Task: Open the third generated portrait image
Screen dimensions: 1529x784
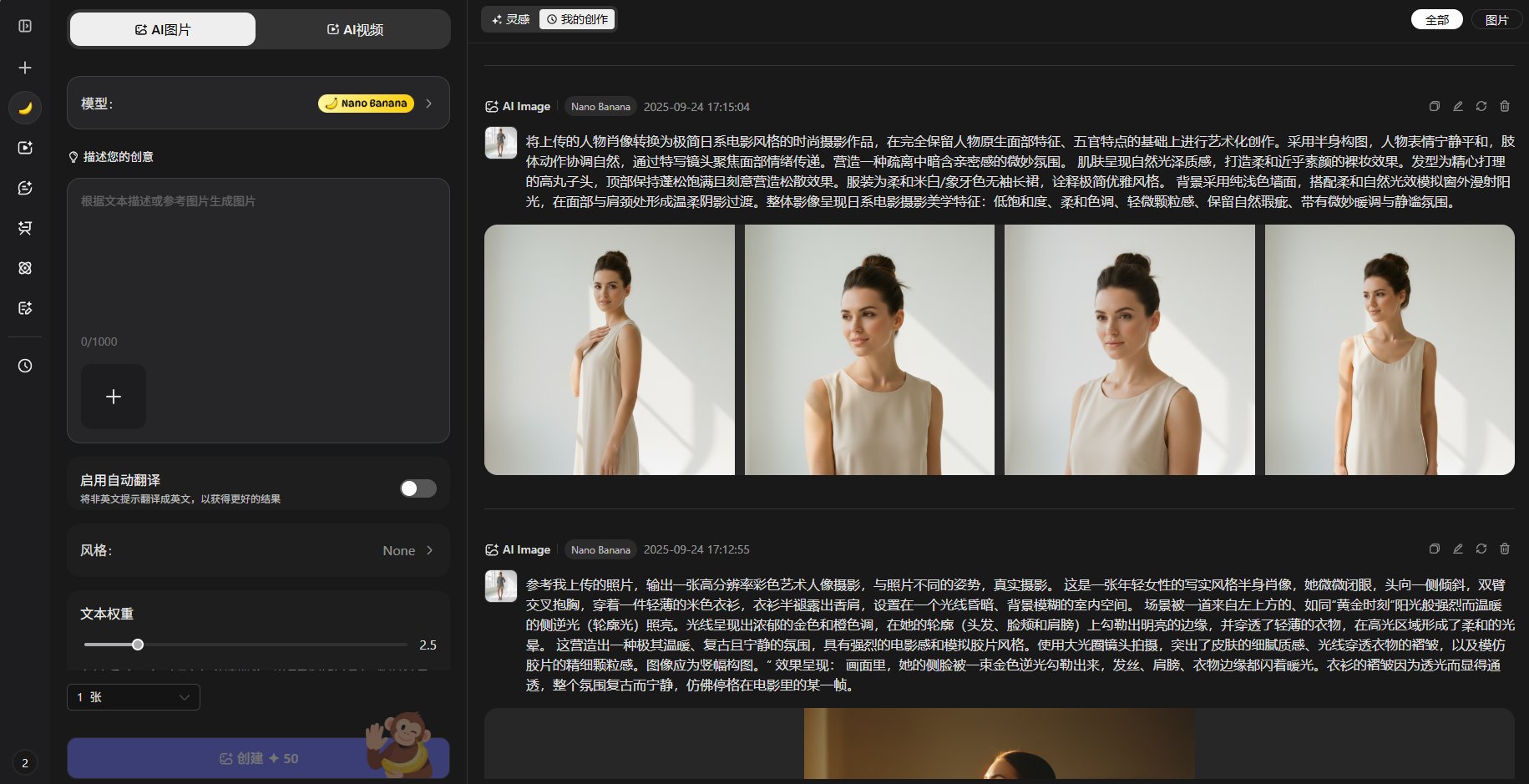Action: 1130,350
